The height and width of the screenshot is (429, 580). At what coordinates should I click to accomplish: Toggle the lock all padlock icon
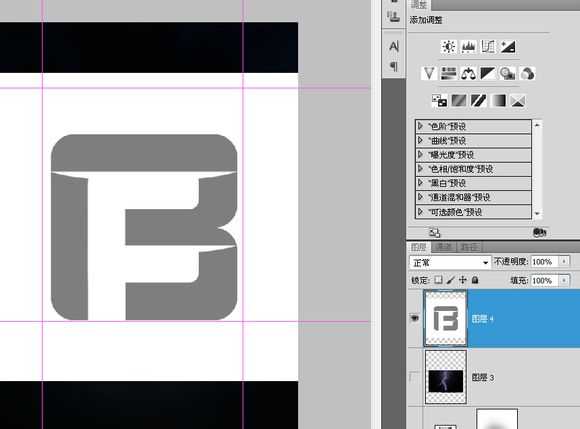(475, 280)
